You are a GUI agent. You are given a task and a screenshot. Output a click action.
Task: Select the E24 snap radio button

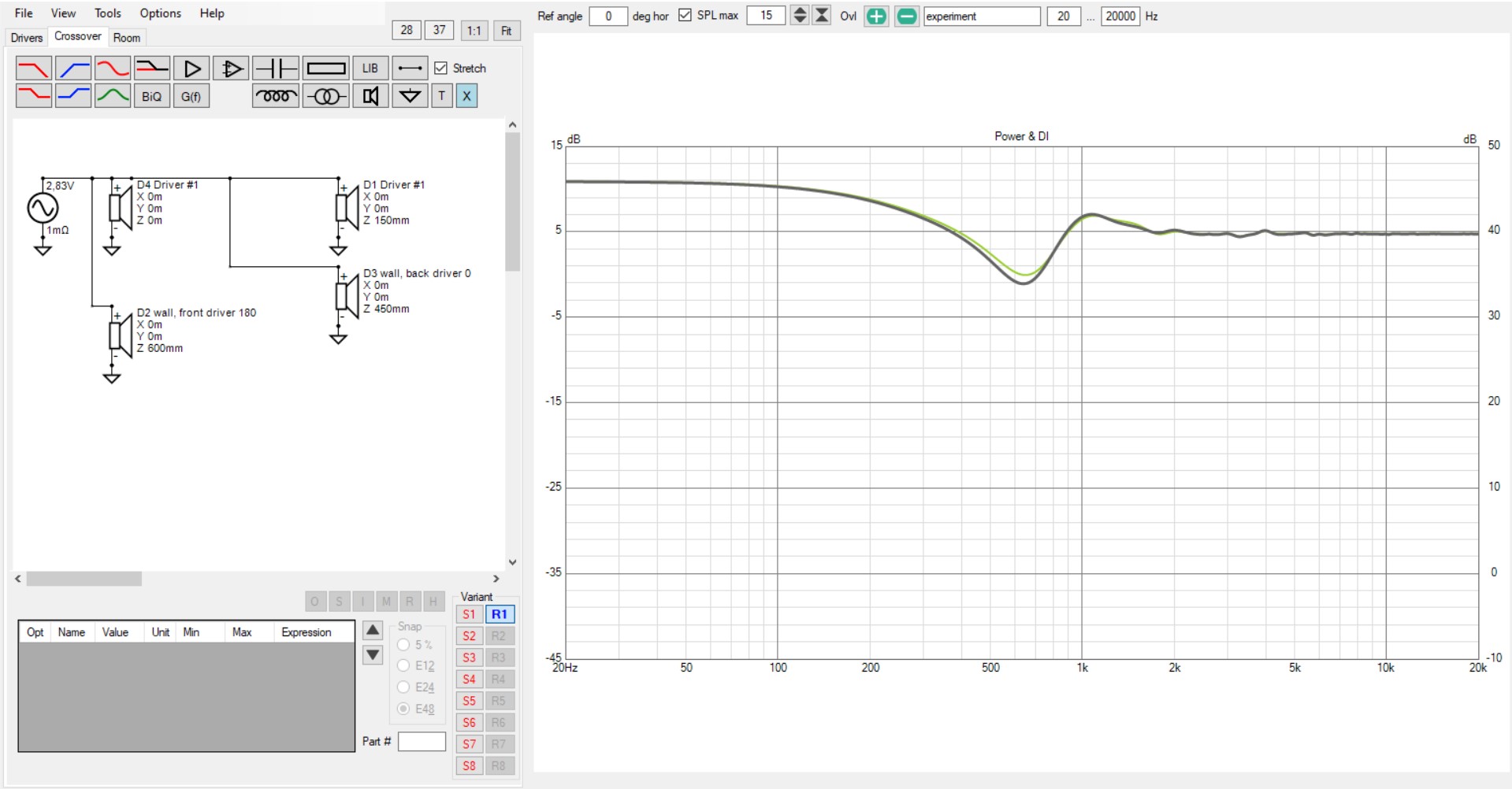403,687
